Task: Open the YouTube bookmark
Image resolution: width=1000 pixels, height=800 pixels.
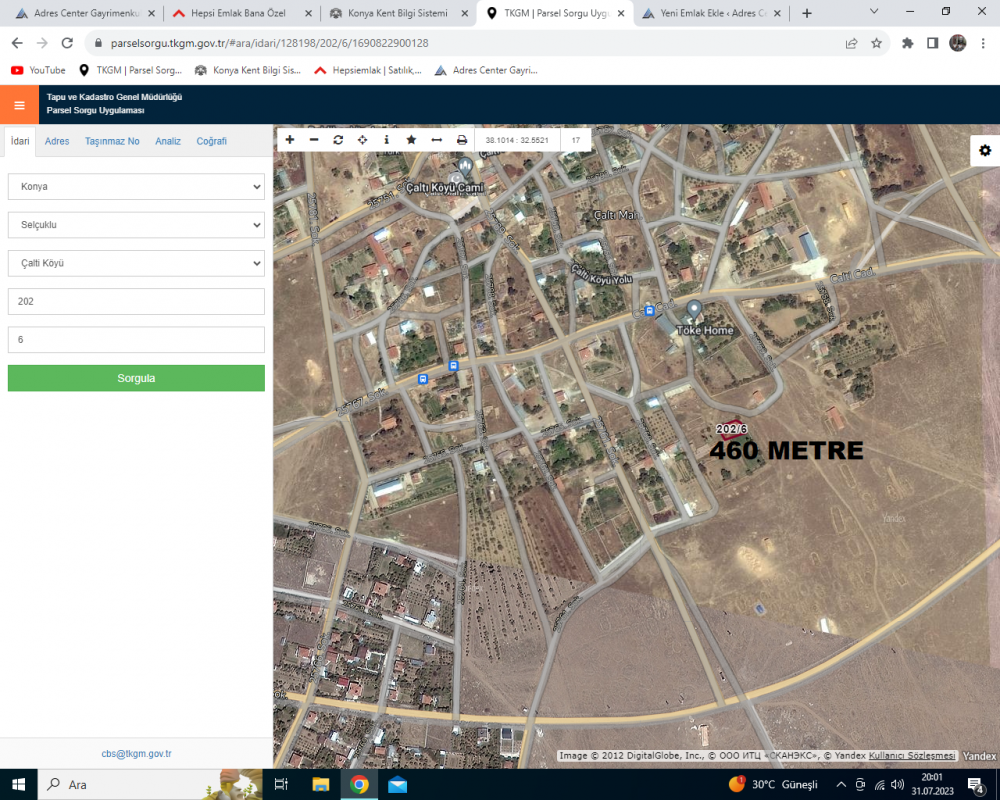Action: click(x=38, y=70)
